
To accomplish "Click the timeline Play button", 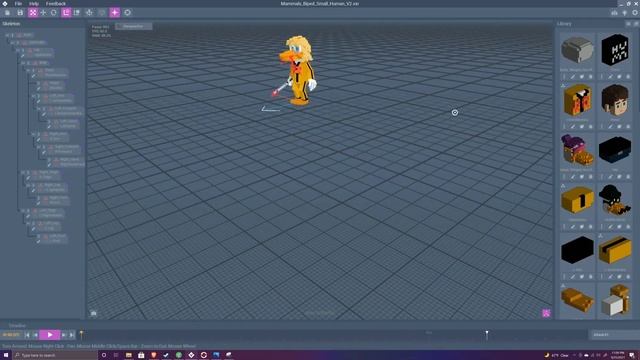I will [50, 335].
